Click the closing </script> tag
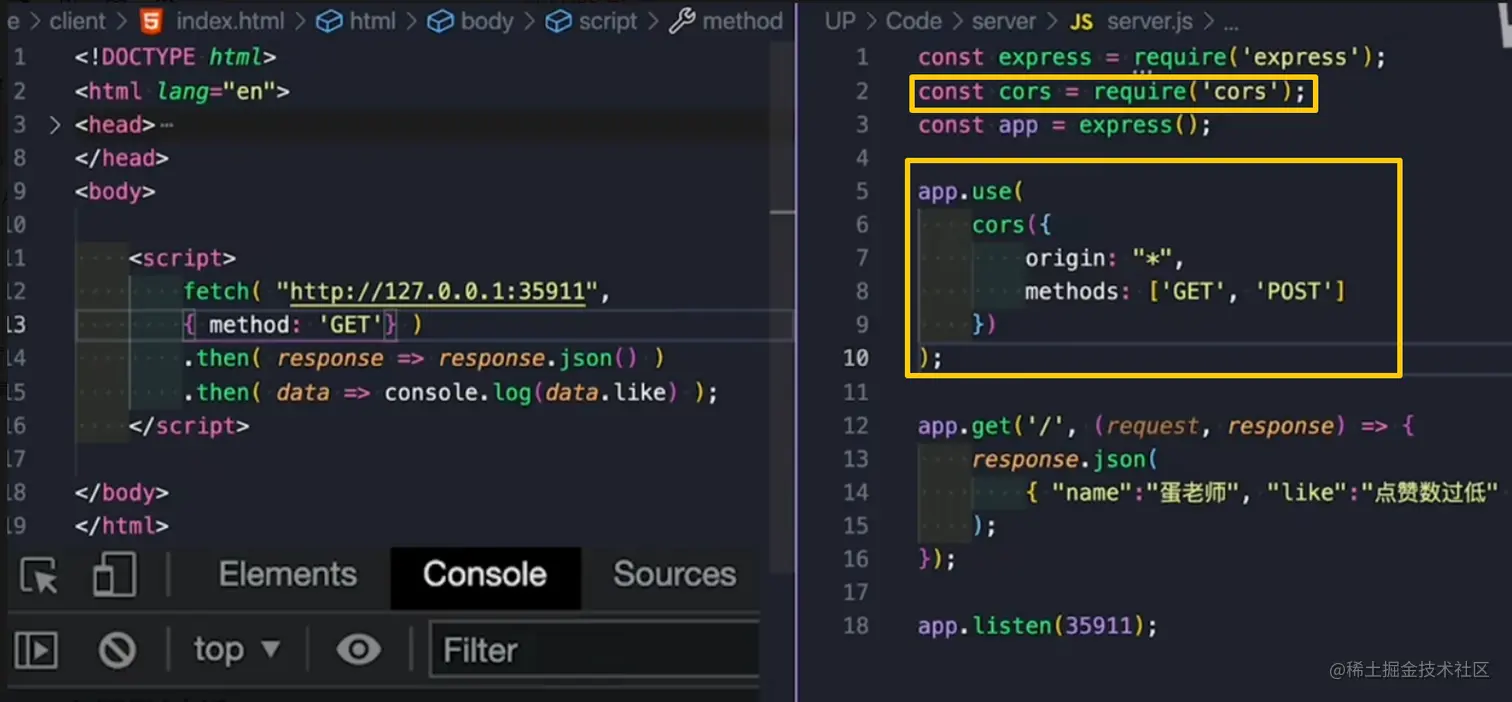The width and height of the screenshot is (1512, 702). click(x=189, y=426)
